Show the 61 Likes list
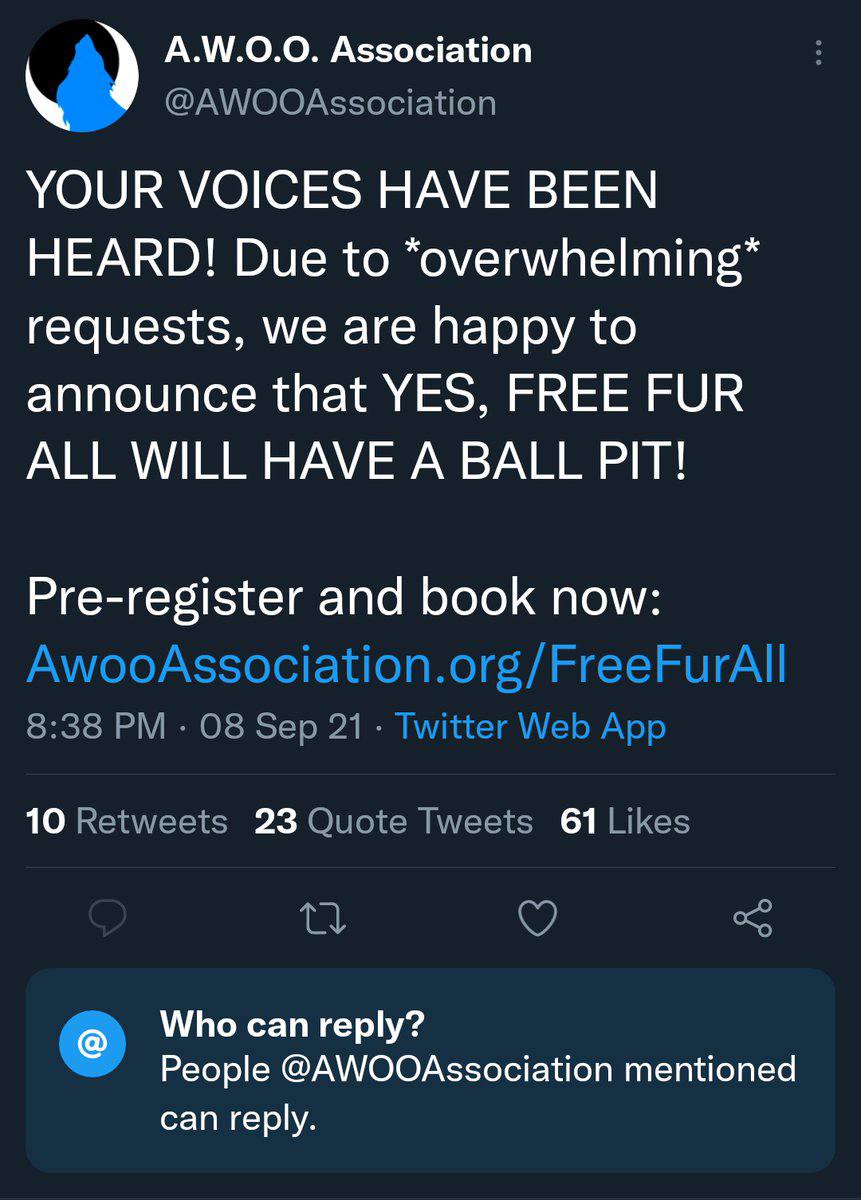 625,821
